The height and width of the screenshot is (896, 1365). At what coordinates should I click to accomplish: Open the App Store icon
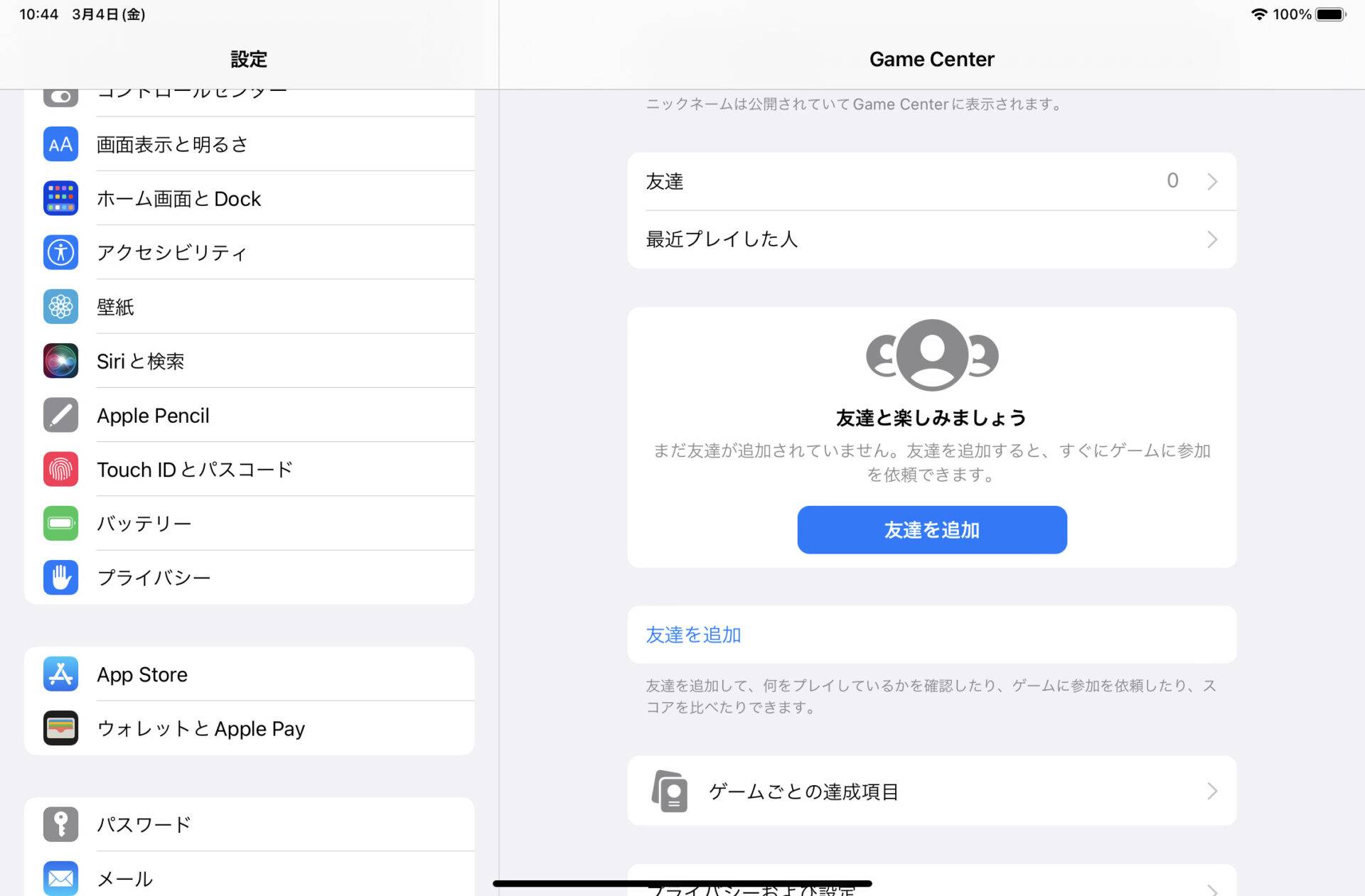pyautogui.click(x=60, y=674)
